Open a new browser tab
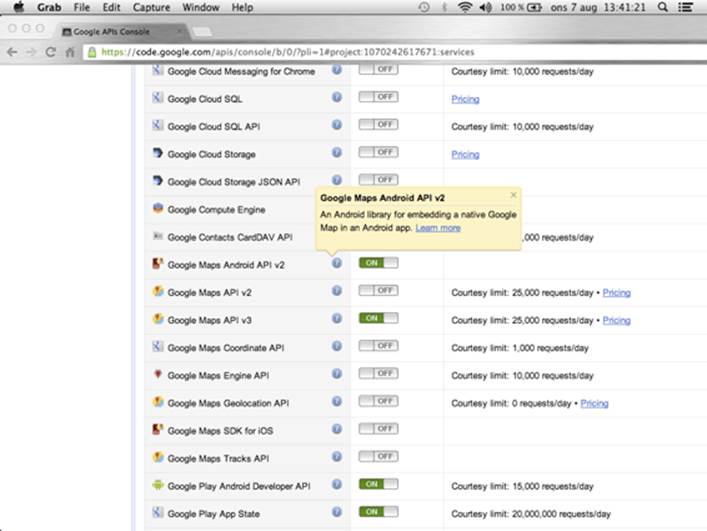707x531 pixels. click(x=202, y=31)
